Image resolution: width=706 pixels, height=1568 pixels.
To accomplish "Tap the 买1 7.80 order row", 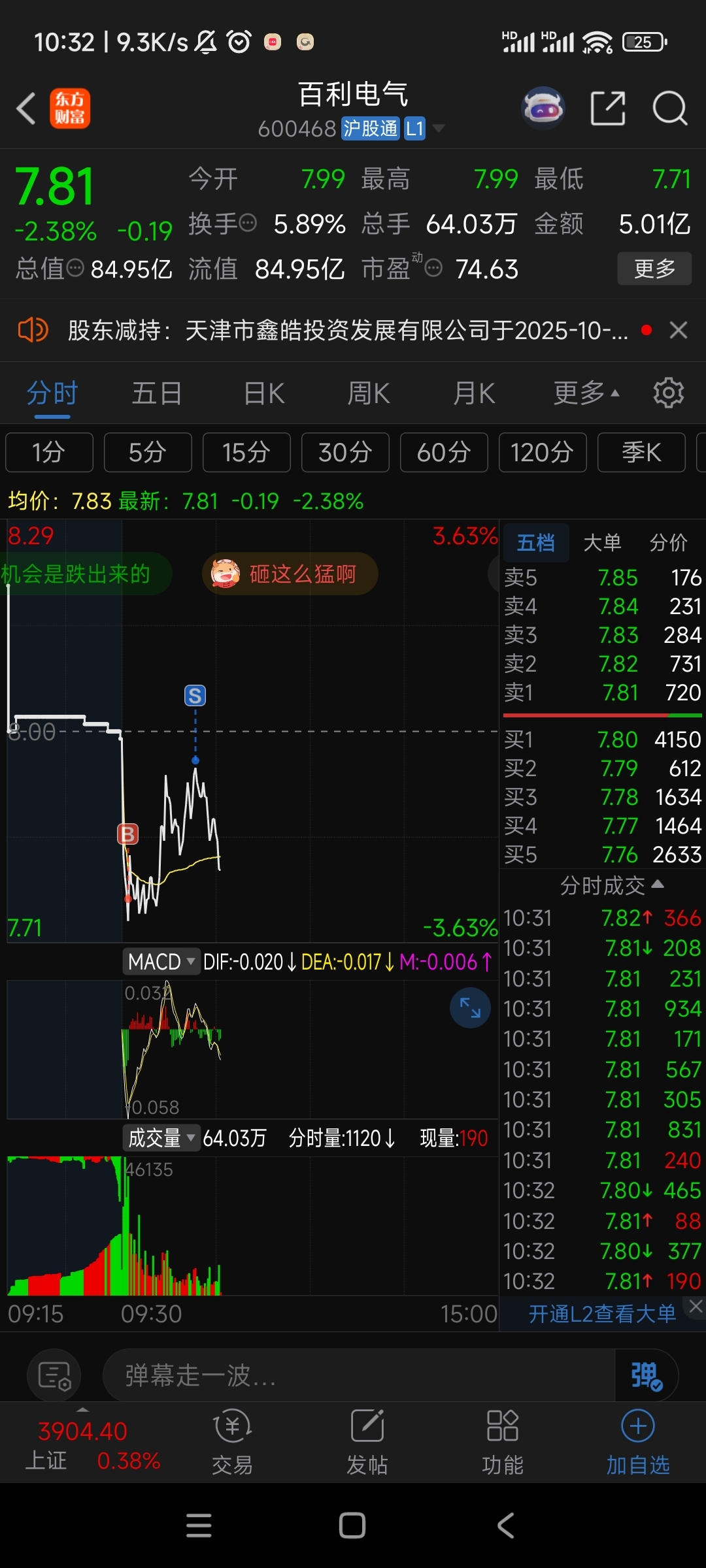I will (602, 740).
